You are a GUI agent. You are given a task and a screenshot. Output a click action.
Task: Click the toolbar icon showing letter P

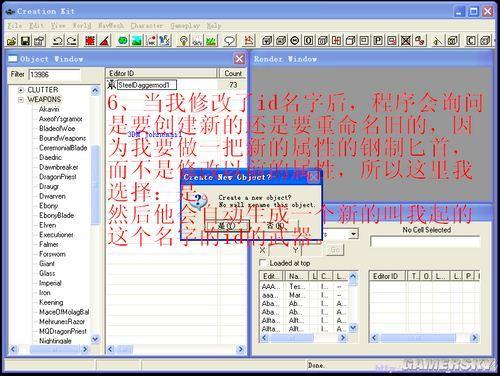378,41
